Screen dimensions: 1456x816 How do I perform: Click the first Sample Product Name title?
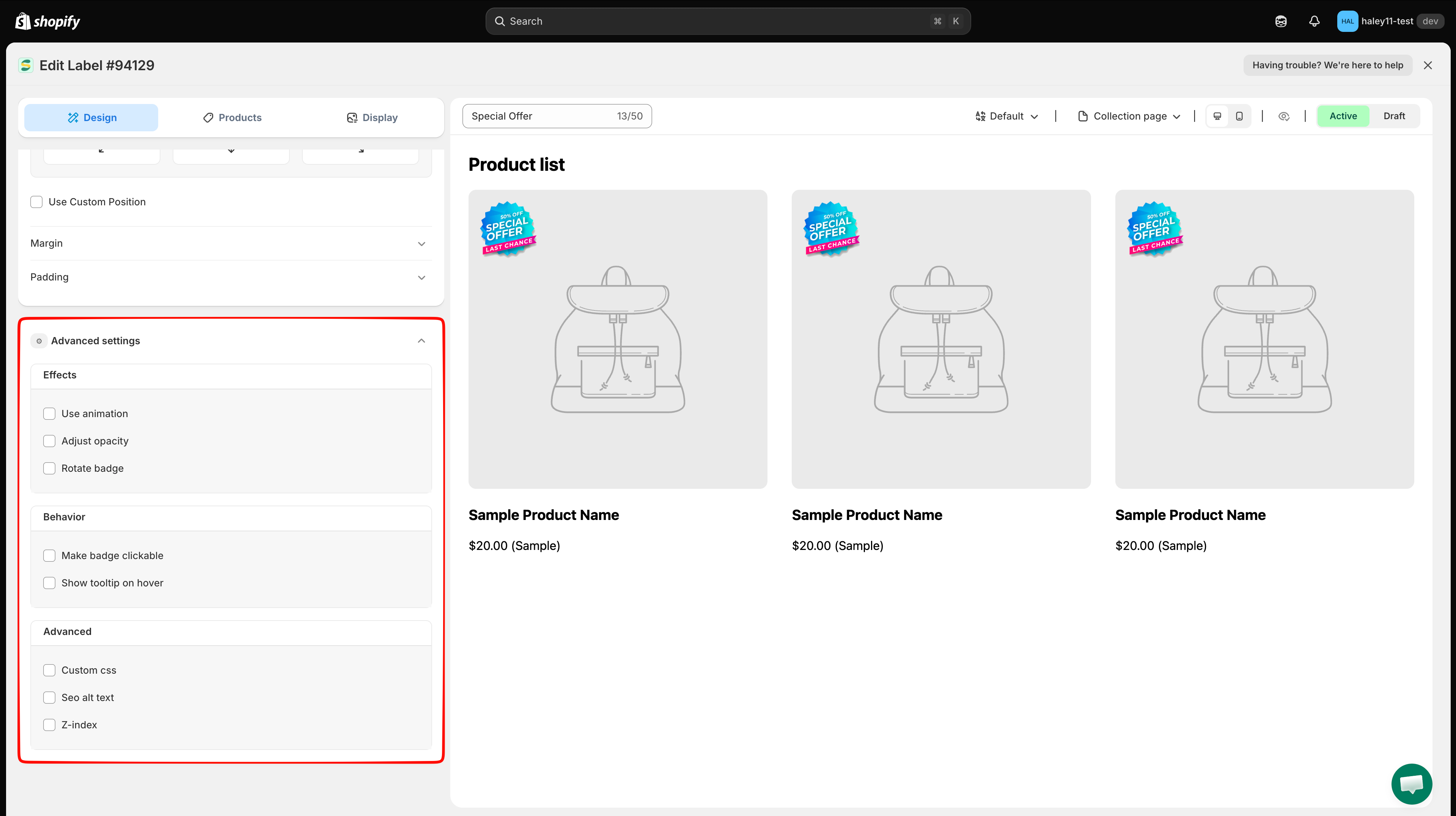click(544, 515)
